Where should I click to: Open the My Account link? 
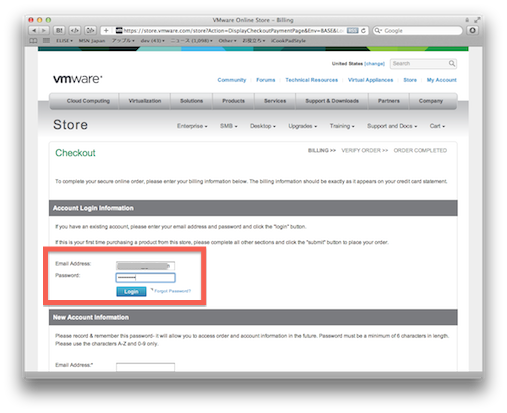[x=441, y=80]
